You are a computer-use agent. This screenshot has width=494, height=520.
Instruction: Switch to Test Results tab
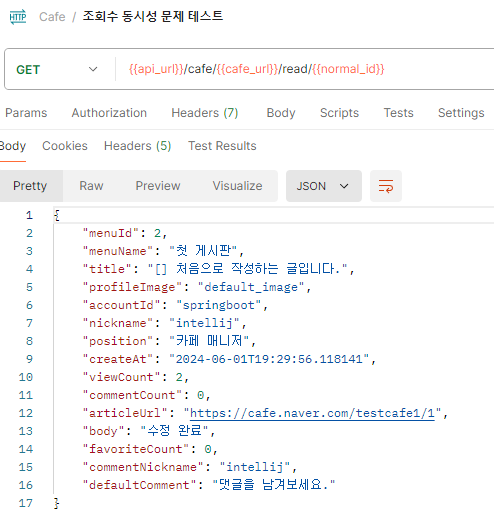tap(222, 146)
